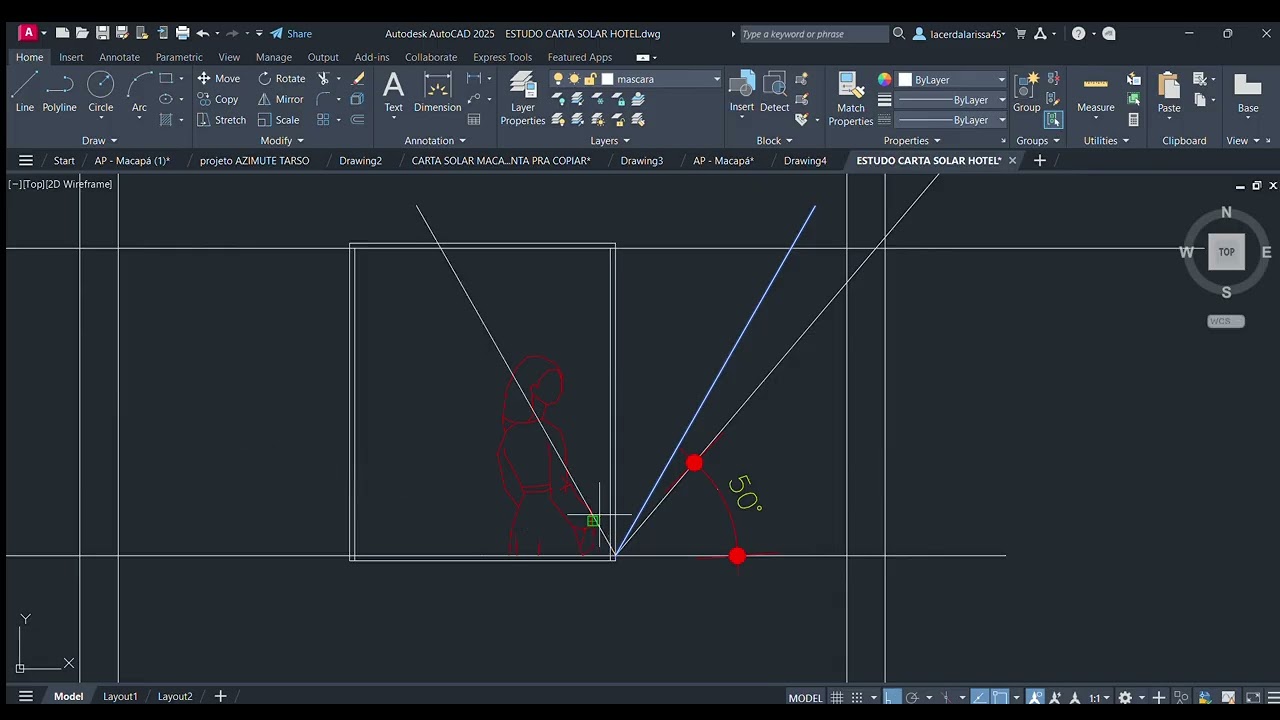Add a new drawing tab with plus button
The width and height of the screenshot is (1280, 720).
click(x=1040, y=160)
